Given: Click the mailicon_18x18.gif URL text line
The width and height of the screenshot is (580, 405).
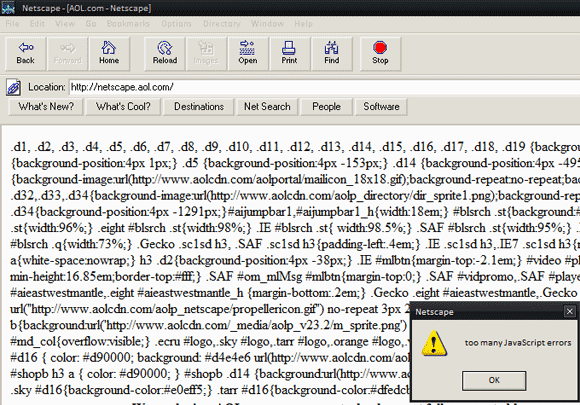Looking at the screenshot, I should point(295,179).
